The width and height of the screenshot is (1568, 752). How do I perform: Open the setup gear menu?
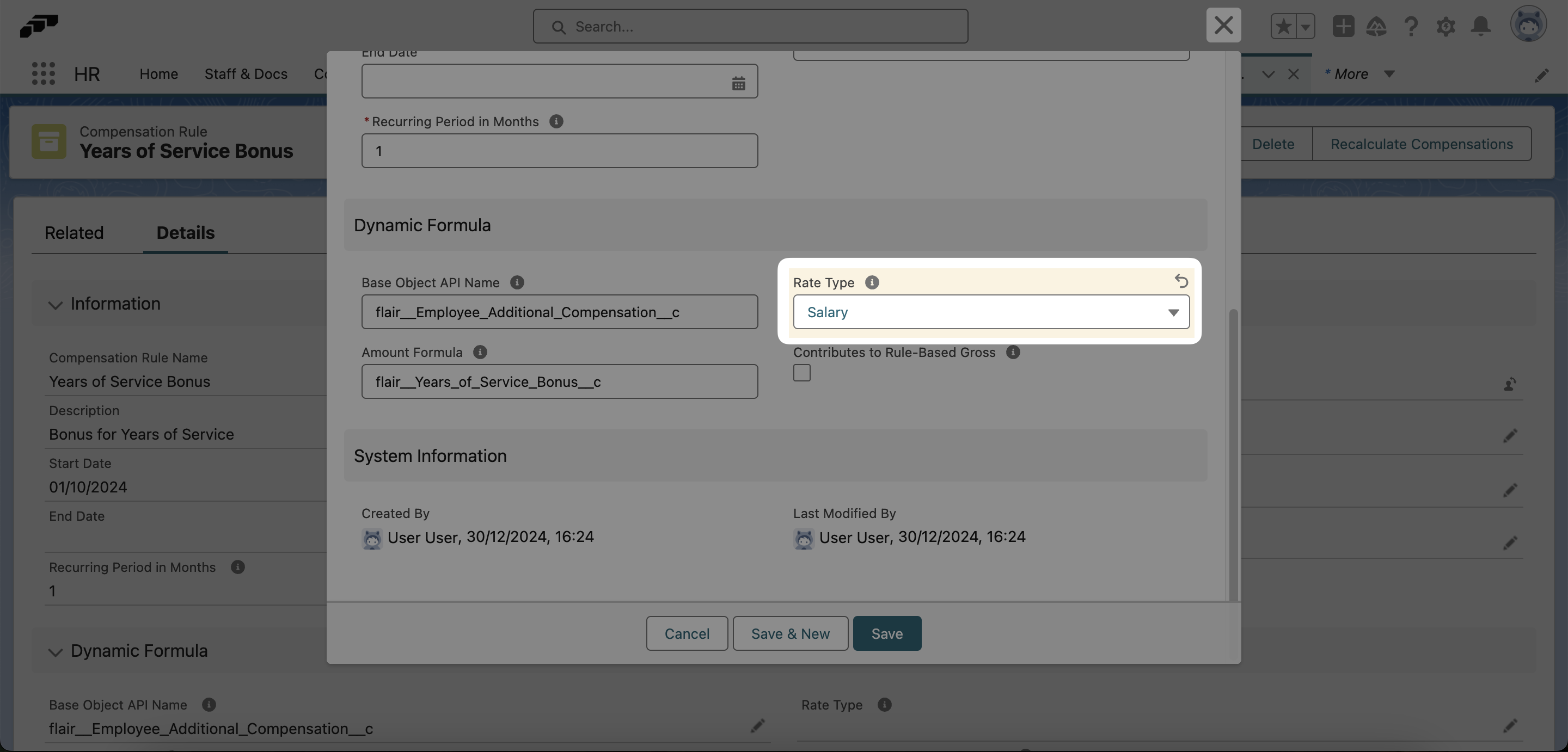point(1445,26)
